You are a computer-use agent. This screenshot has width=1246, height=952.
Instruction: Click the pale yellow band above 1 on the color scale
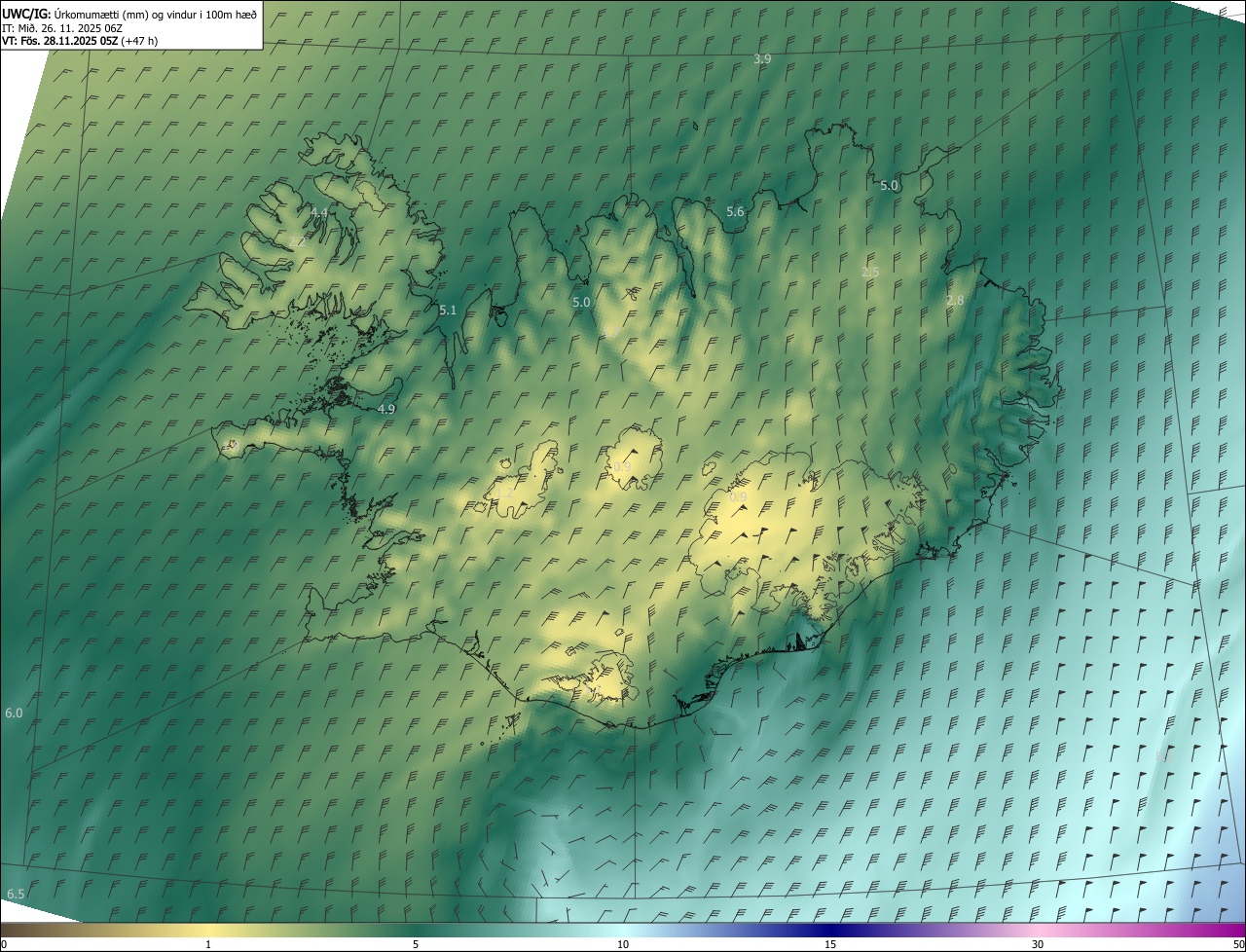[x=208, y=930]
